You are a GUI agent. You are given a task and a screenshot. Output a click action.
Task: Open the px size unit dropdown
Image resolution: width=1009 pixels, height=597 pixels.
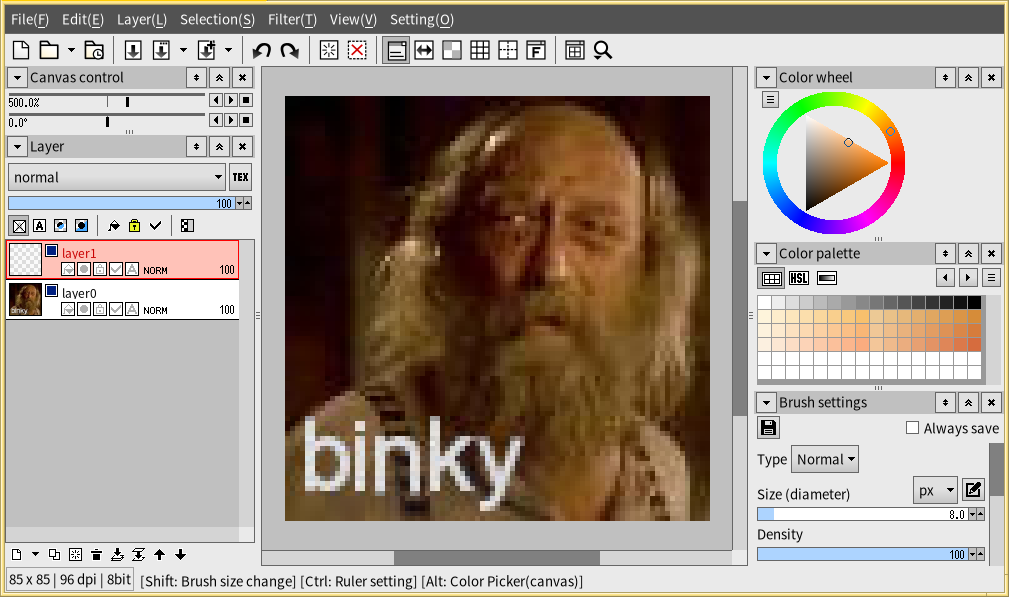936,491
